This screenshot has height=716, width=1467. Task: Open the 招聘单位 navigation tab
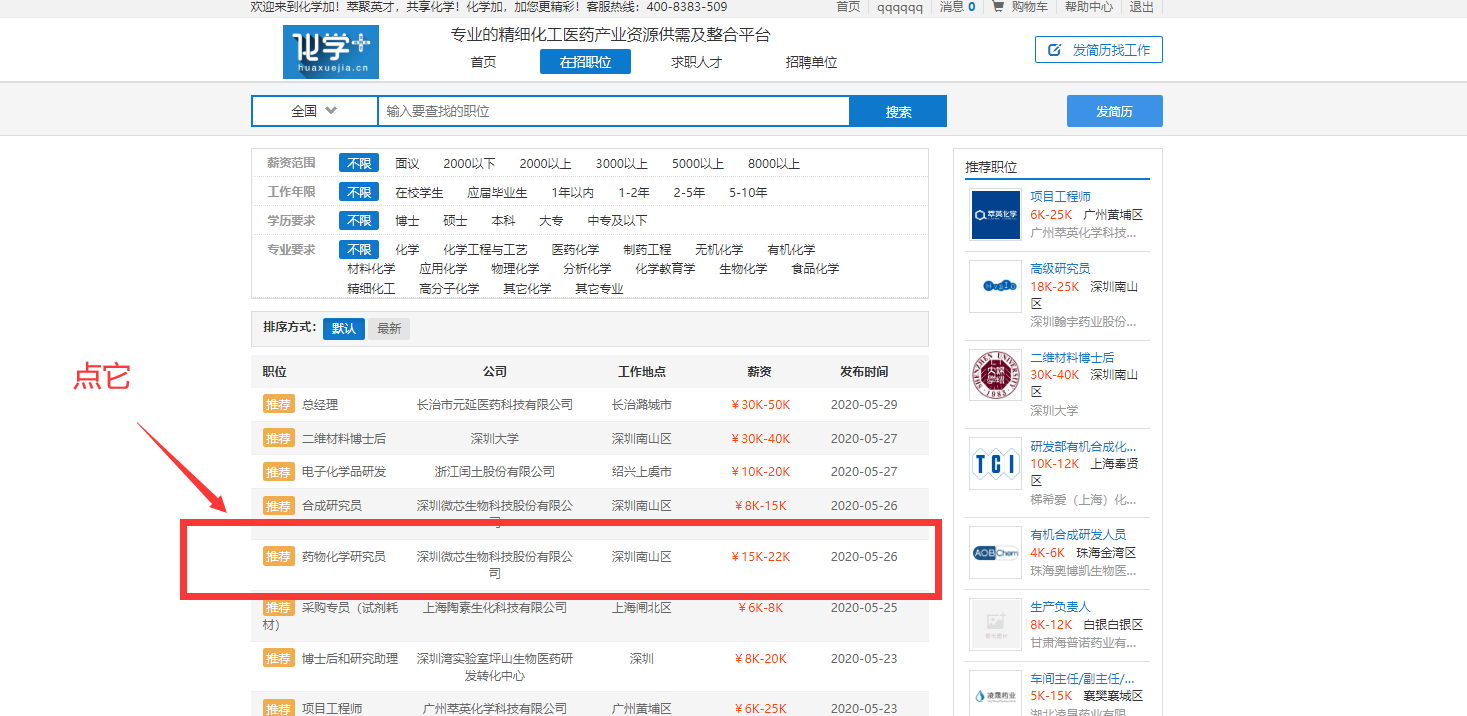tap(811, 62)
